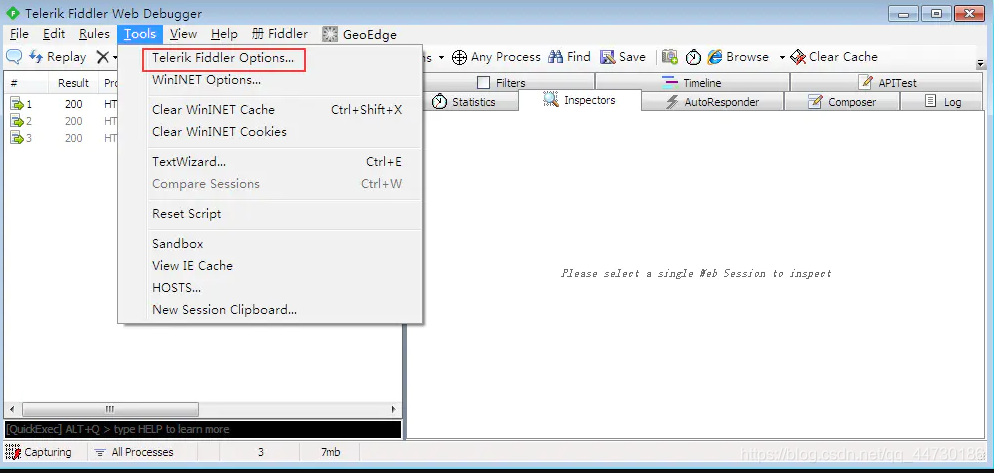Click the comment bubble toolbar icon
Image resolution: width=994 pixels, height=473 pixels.
click(x=14, y=56)
